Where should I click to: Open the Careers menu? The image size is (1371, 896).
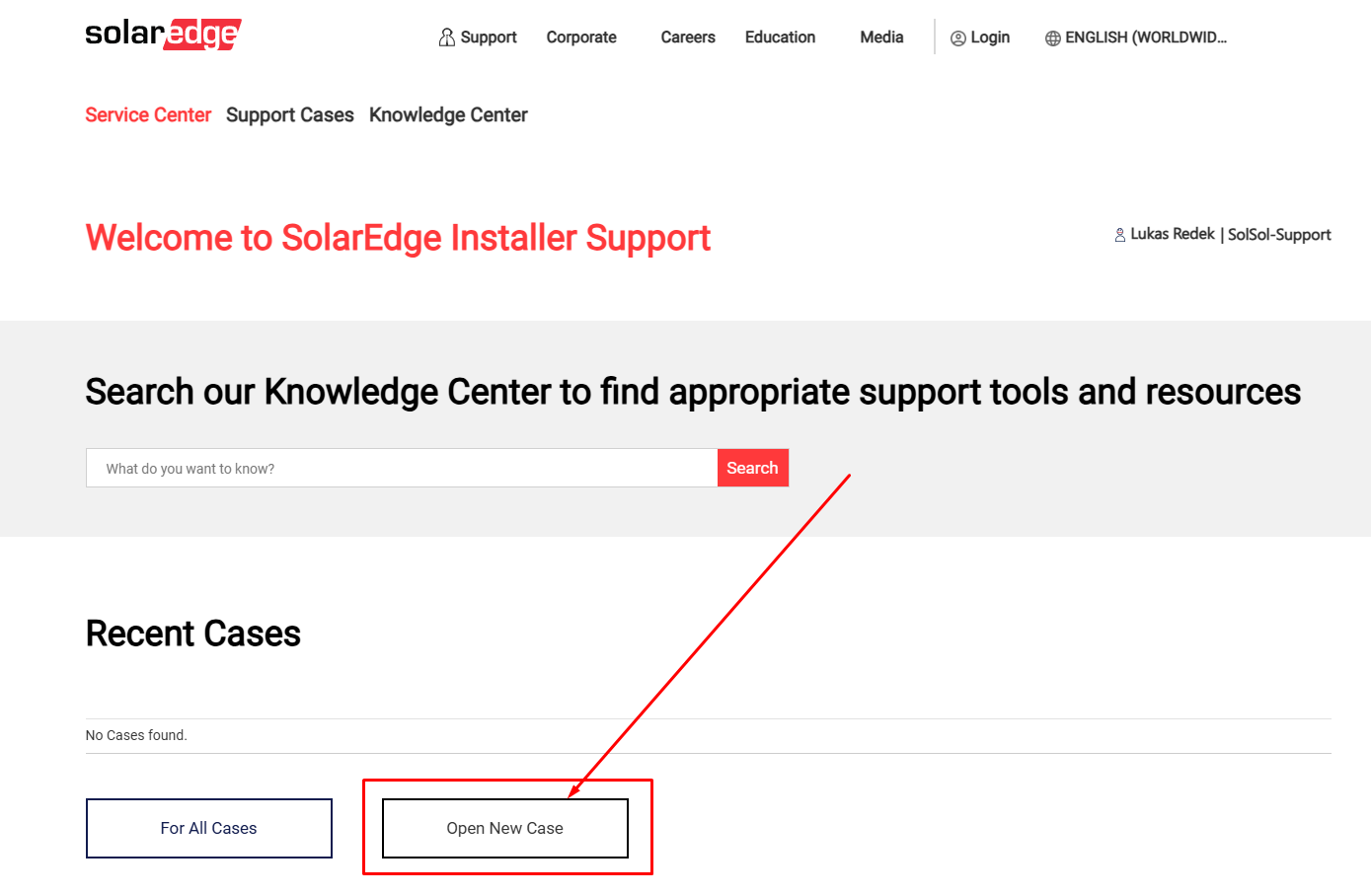pos(688,37)
